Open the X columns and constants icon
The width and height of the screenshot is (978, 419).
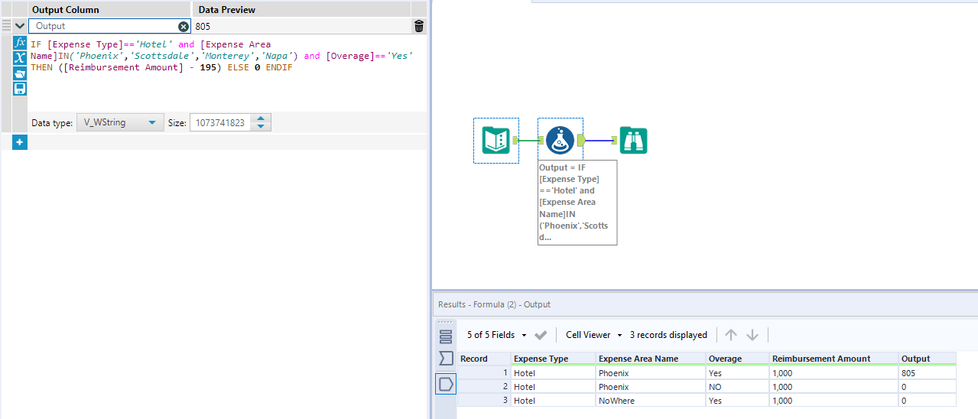pos(19,58)
